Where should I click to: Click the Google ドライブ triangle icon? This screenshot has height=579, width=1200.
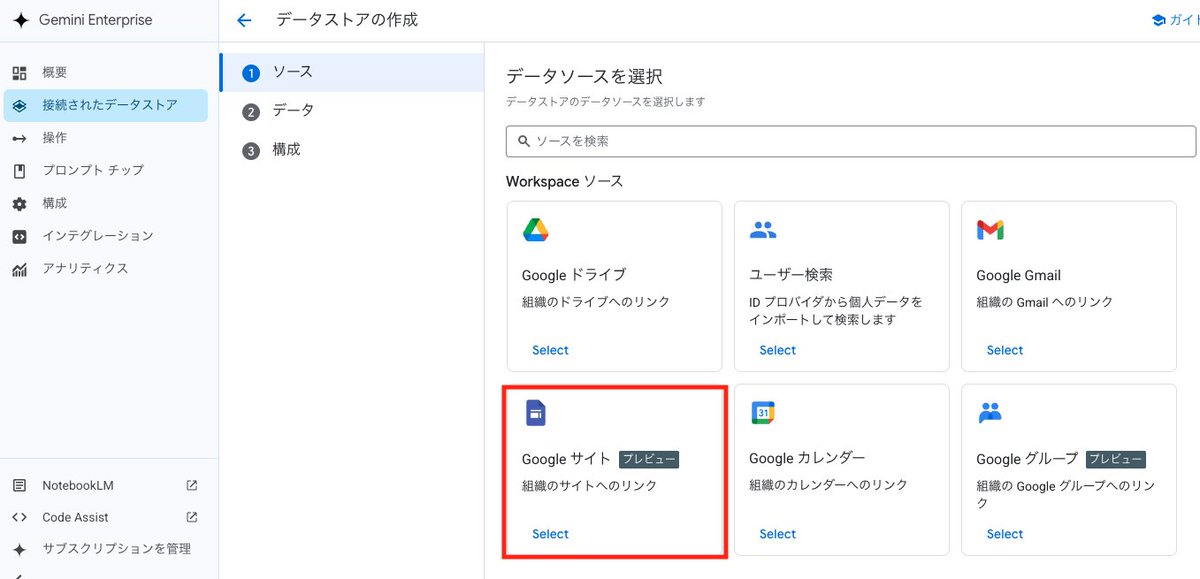534,228
